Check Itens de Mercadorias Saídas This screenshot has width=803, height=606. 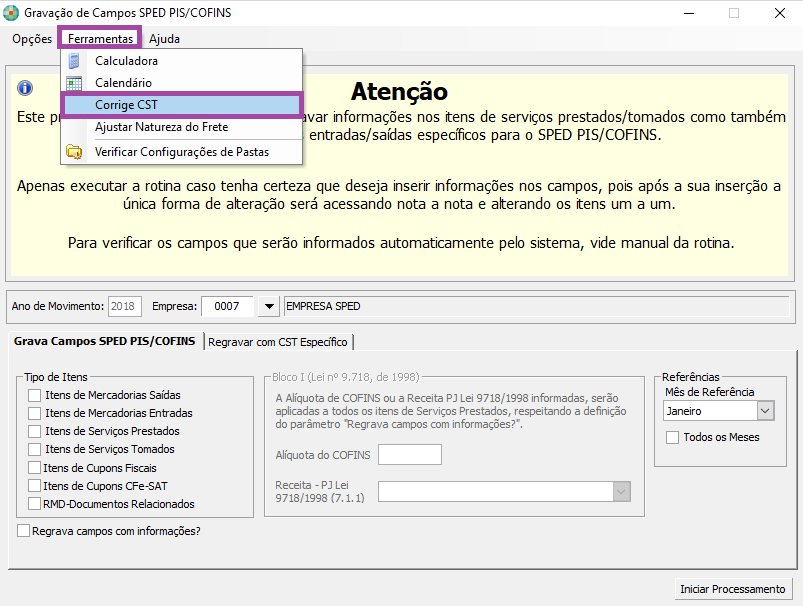tap(34, 395)
